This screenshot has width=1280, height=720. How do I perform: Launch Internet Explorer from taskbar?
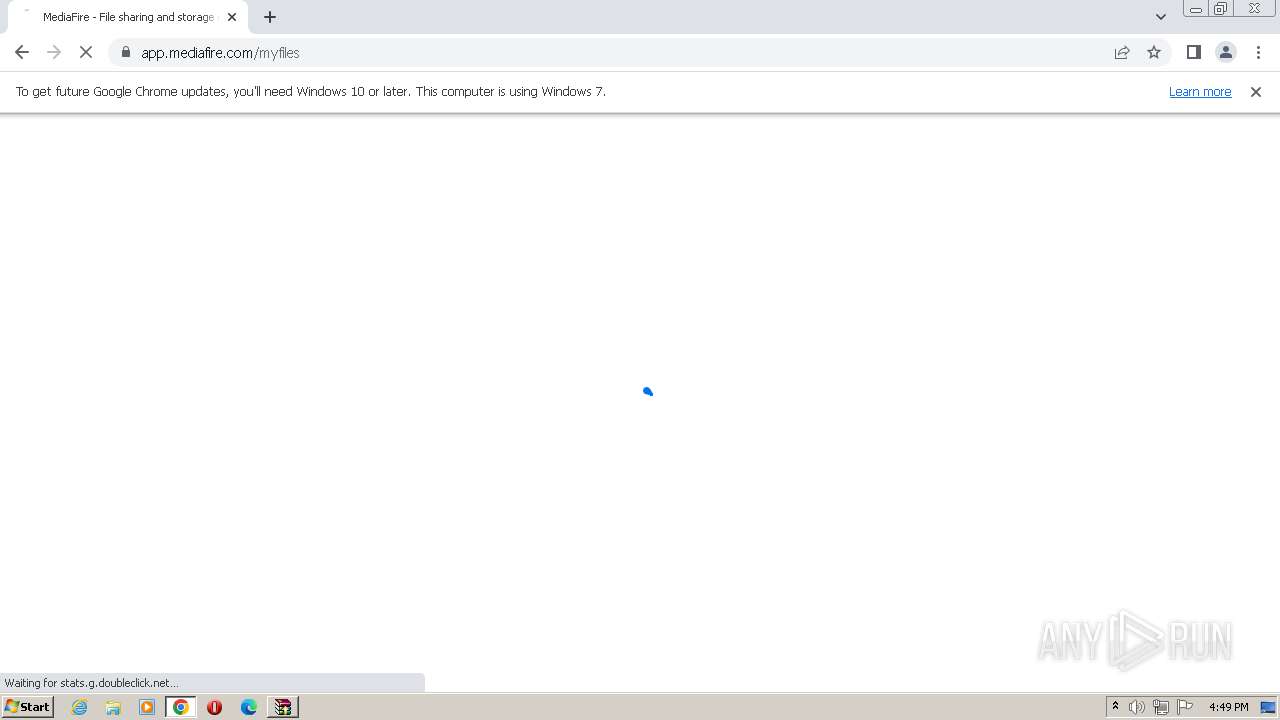(80, 707)
